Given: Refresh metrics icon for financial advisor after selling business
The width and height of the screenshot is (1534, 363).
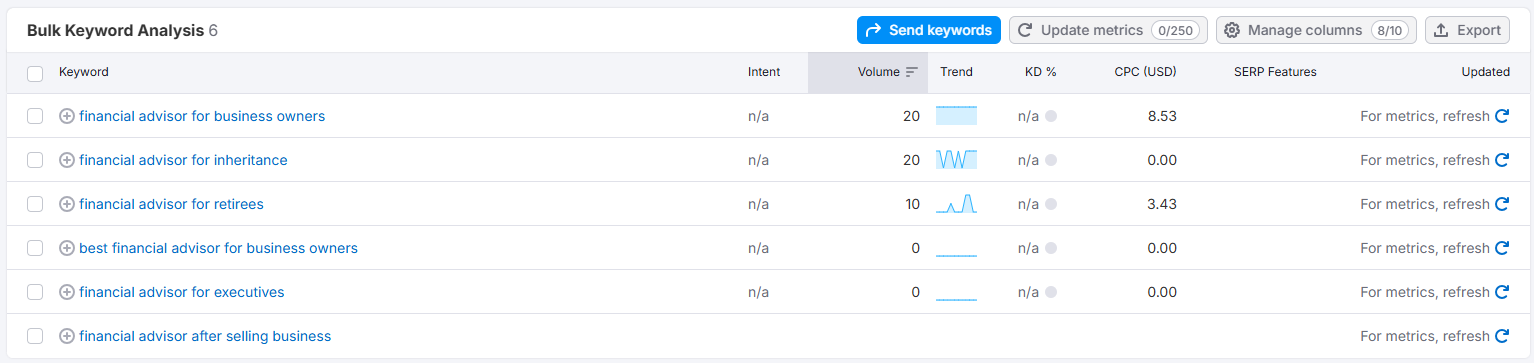Looking at the screenshot, I should 1501,336.
